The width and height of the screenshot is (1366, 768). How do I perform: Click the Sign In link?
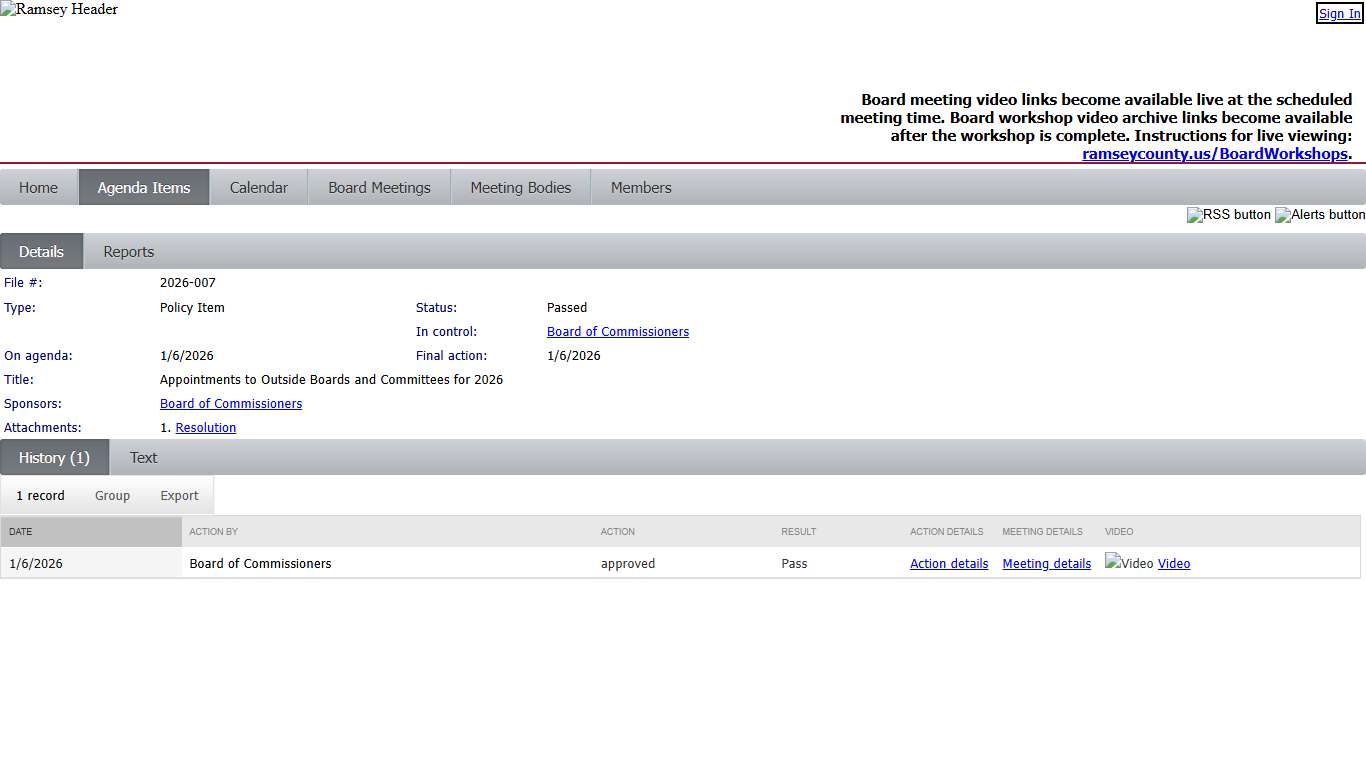click(x=1339, y=13)
